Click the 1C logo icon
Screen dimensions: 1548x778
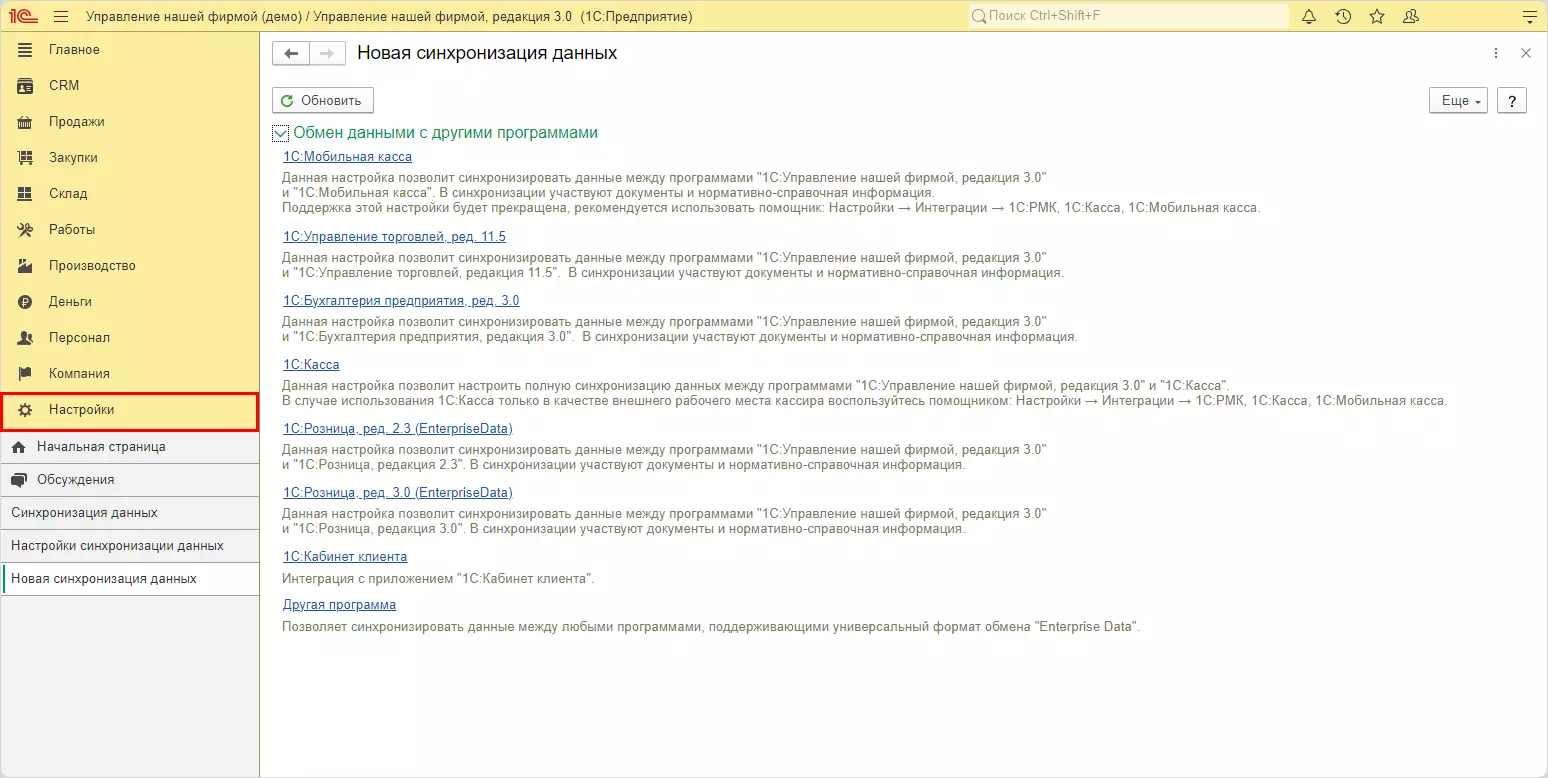[x=23, y=16]
